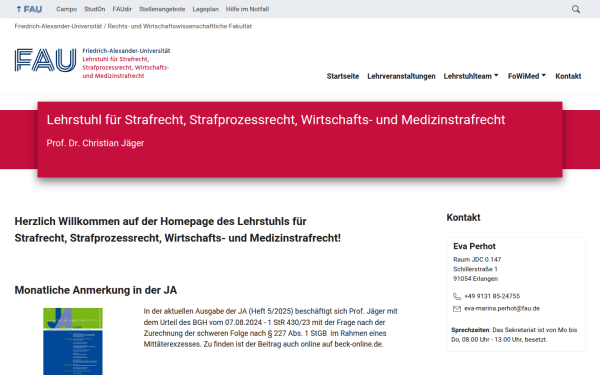Expand the Lehrstuhlteam dropdown menu
Image resolution: width=600 pixels, height=375 pixels.
click(471, 76)
